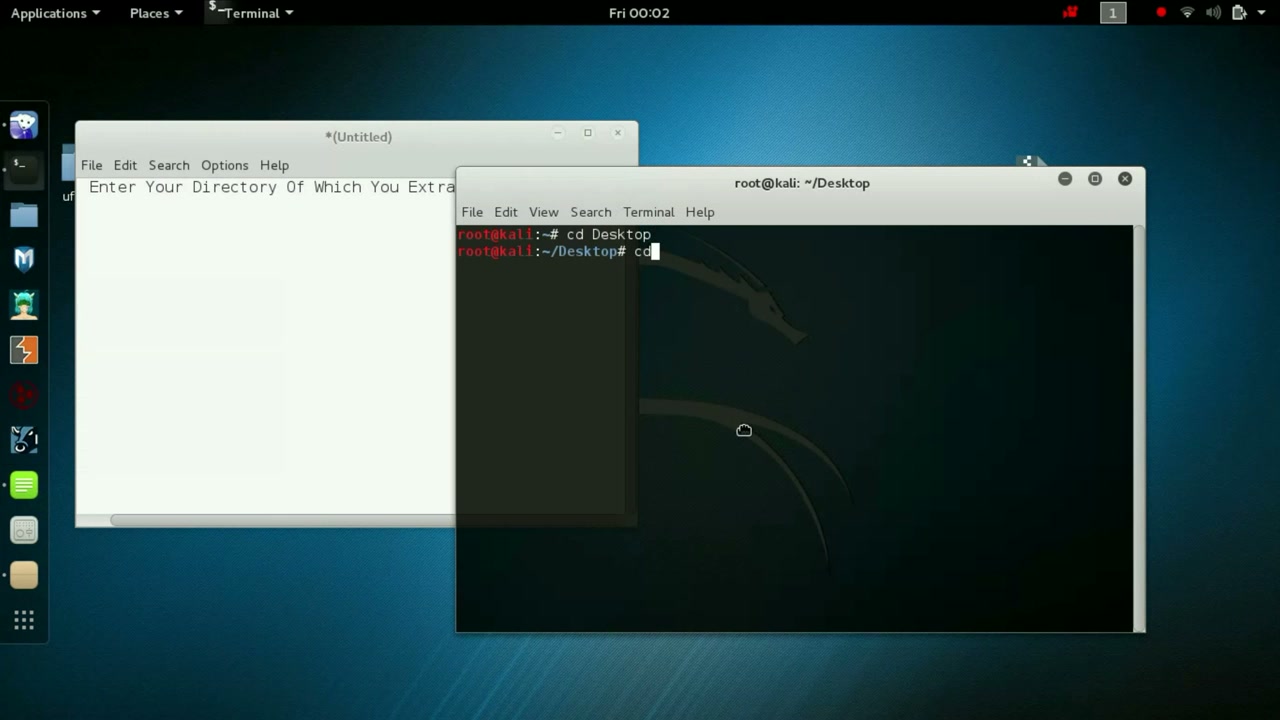Open File menu in the terminal window
The image size is (1280, 720).
(472, 212)
